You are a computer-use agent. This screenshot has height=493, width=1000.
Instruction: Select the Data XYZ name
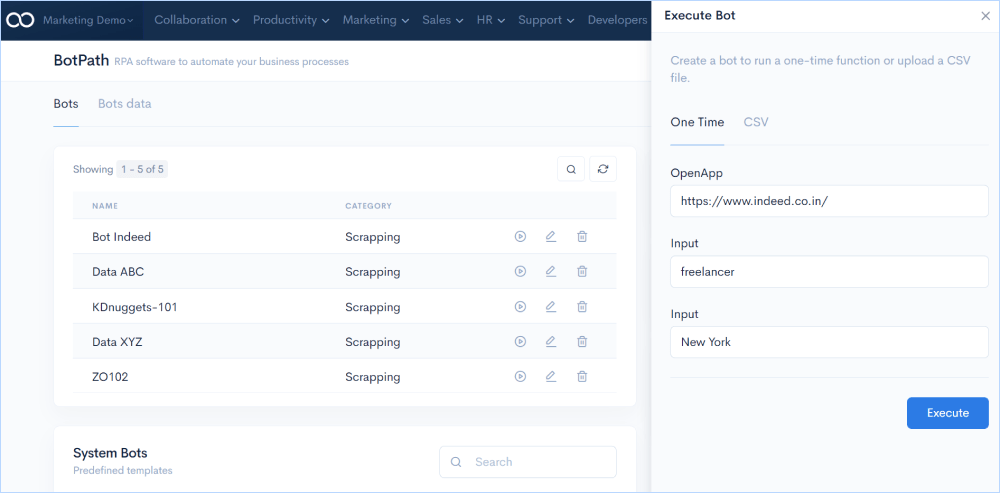pyautogui.click(x=117, y=342)
